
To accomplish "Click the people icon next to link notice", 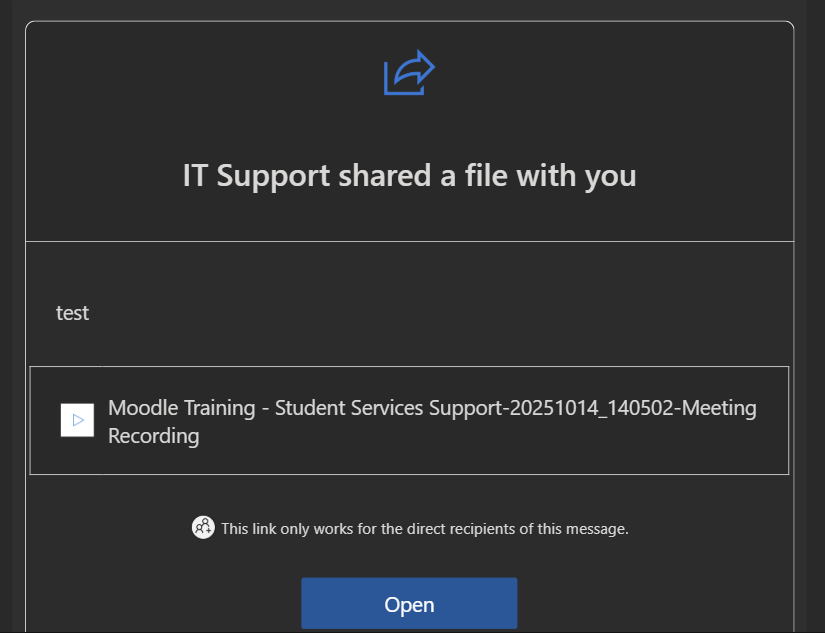I will tap(203, 527).
